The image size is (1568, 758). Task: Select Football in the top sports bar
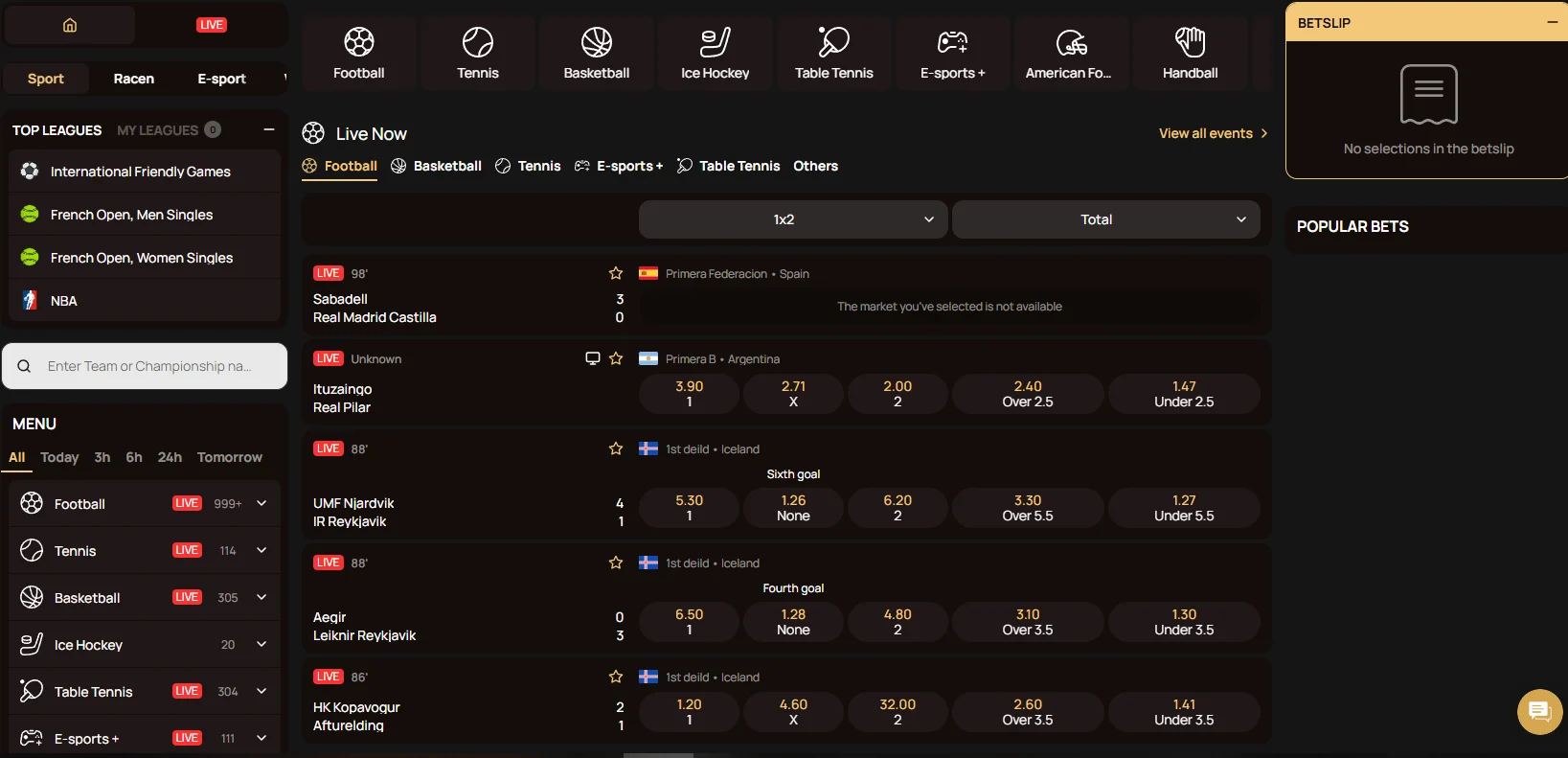(359, 53)
